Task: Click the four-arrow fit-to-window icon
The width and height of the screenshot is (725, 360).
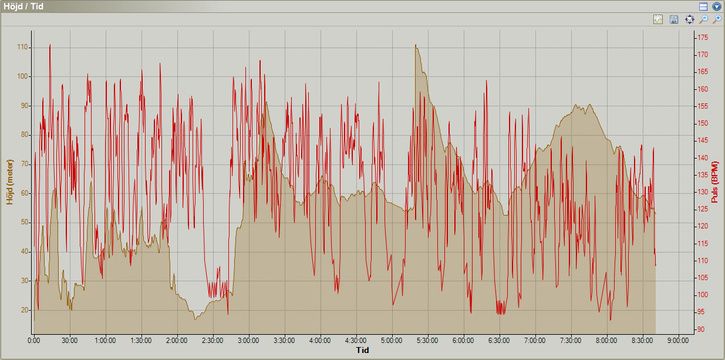Action: 689,19
